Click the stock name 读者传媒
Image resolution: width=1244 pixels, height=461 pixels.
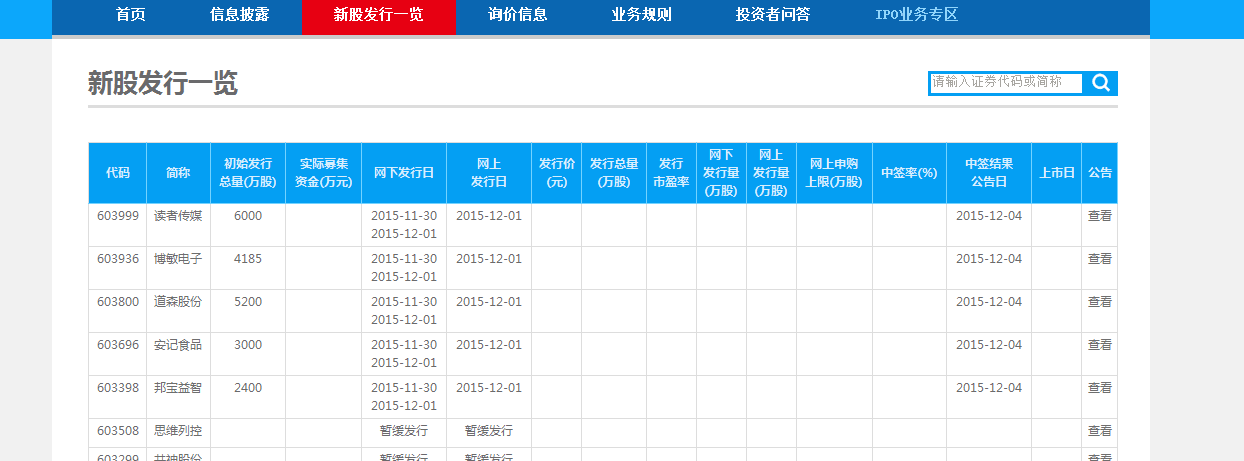(x=178, y=216)
